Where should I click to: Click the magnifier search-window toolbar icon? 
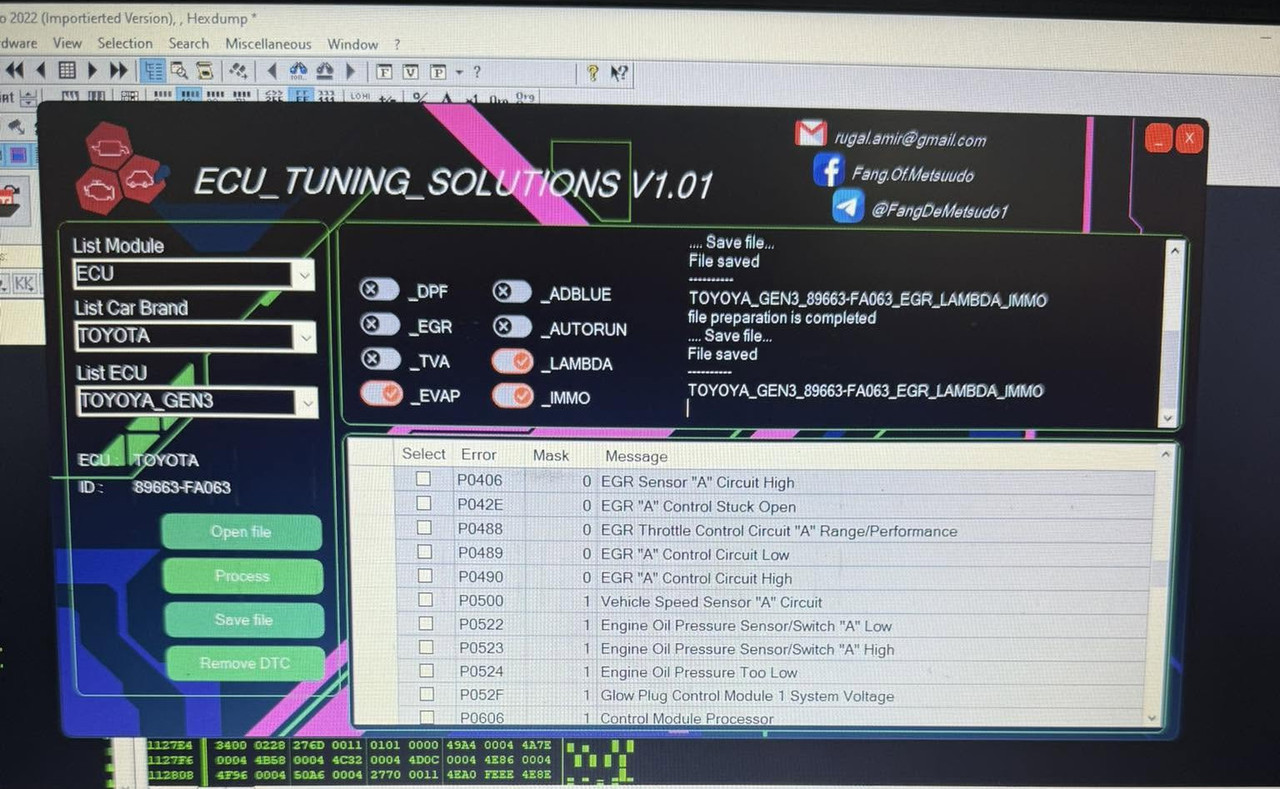tap(179, 70)
